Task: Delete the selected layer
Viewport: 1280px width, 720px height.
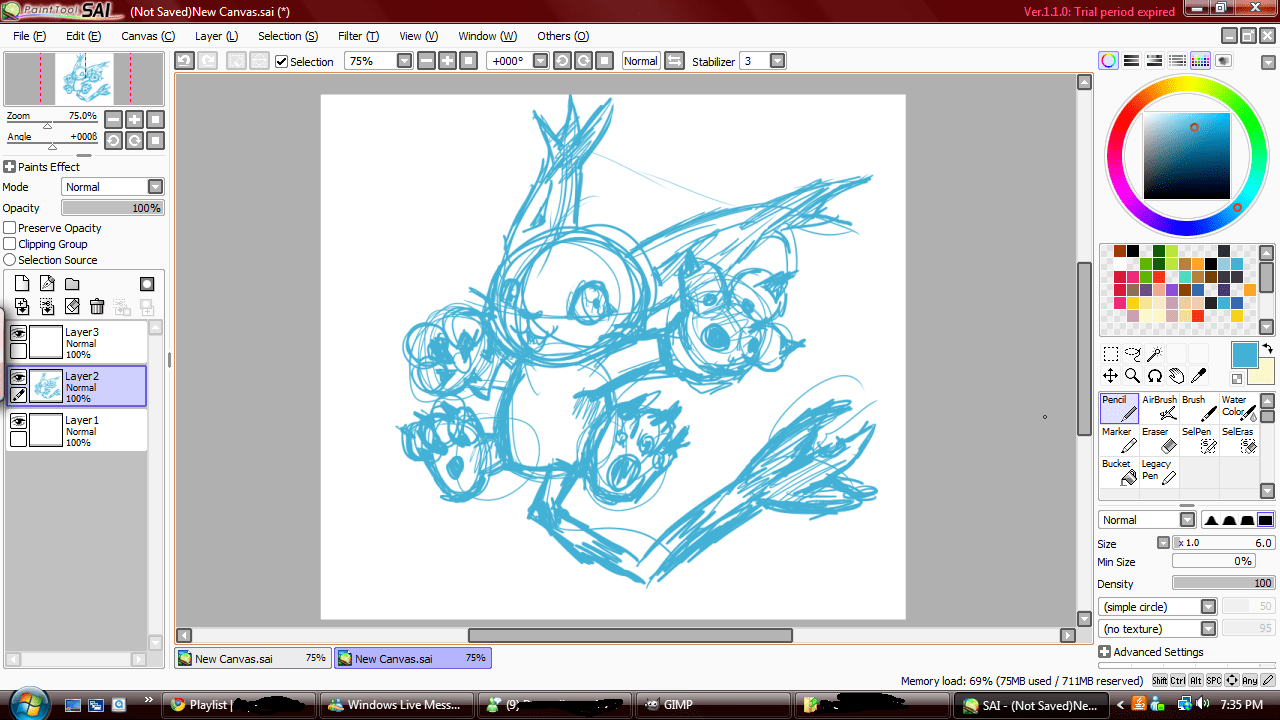Action: coord(97,307)
